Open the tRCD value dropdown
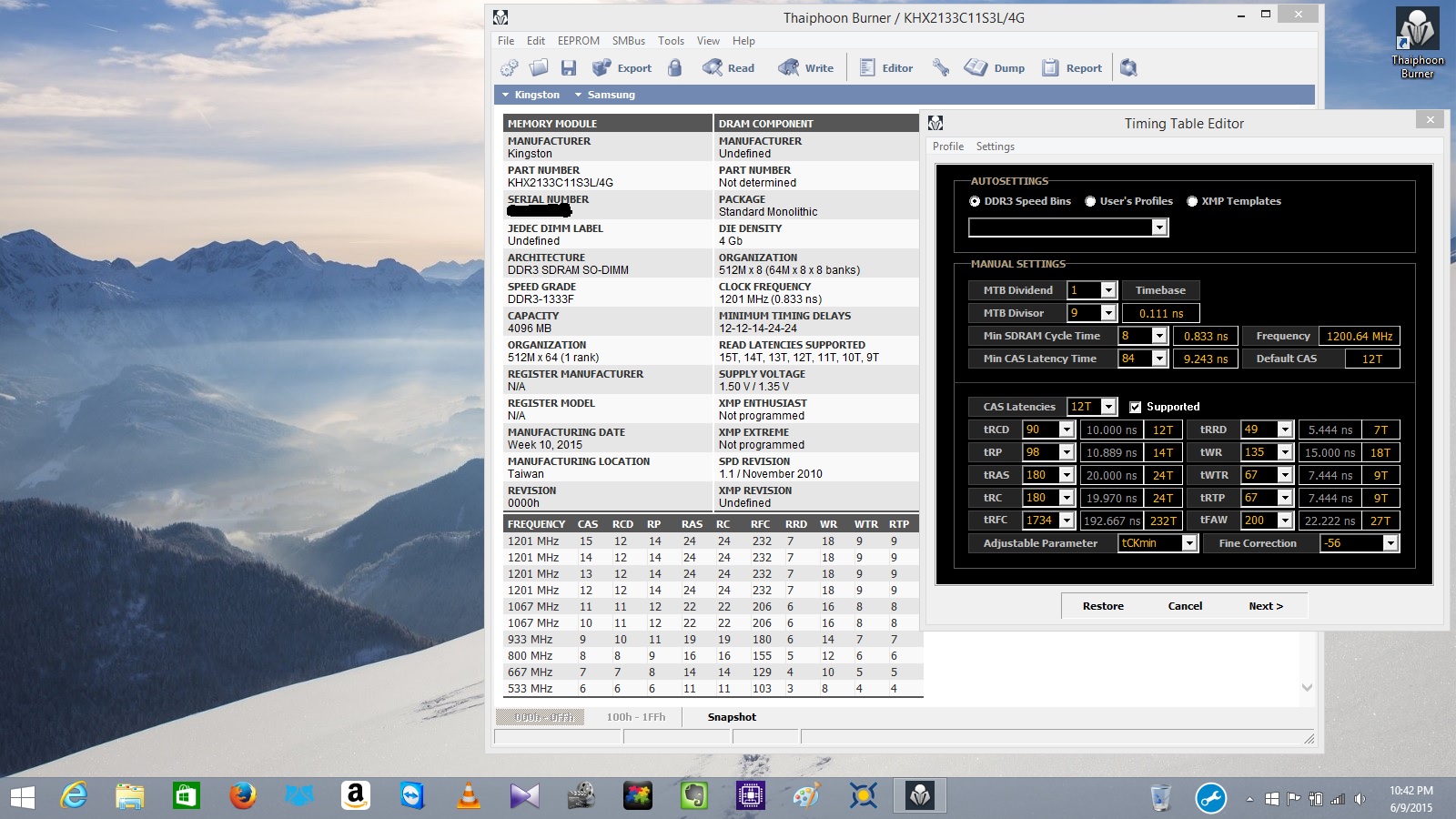Image resolution: width=1456 pixels, height=819 pixels. point(1067,430)
